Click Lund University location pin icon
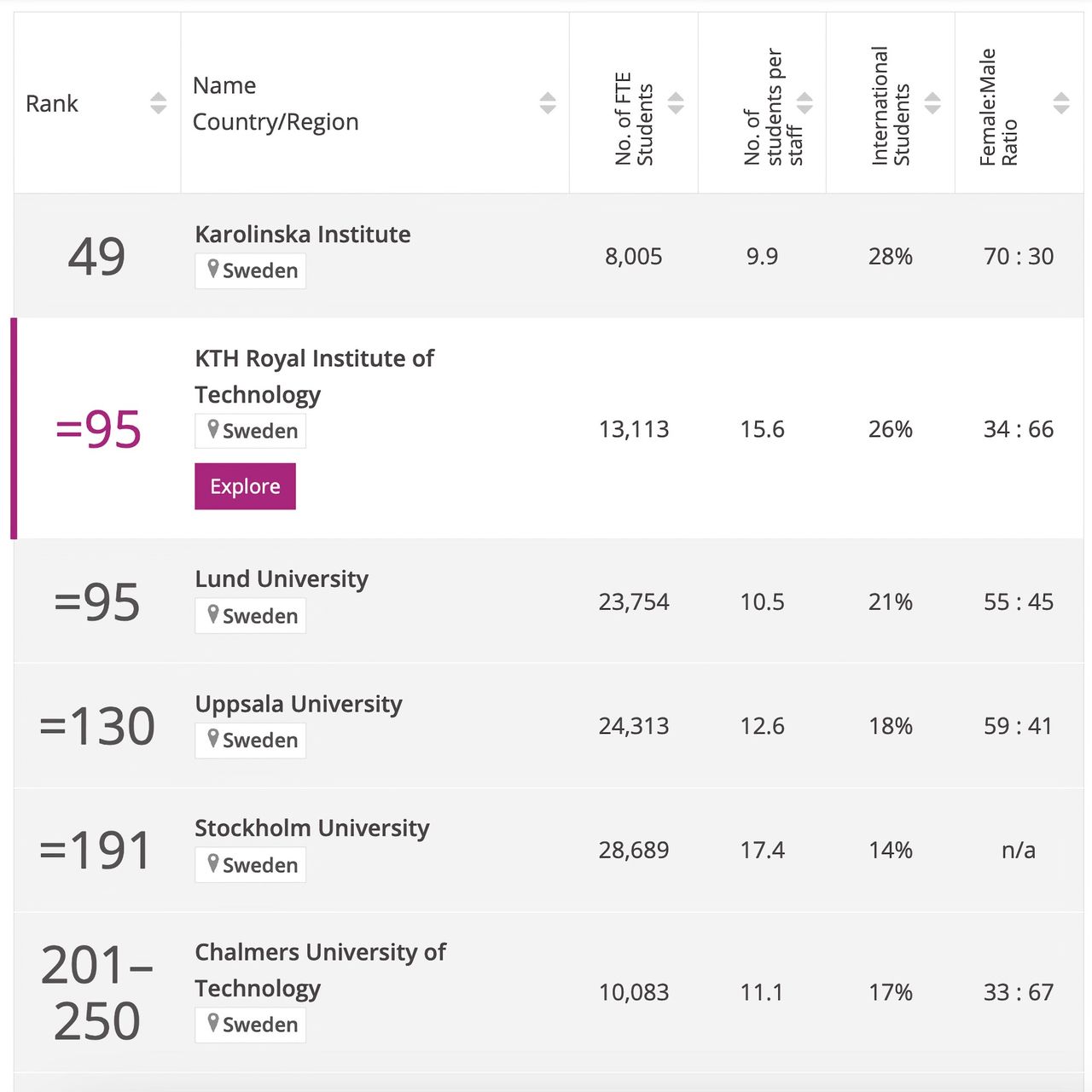The image size is (1092, 1092). (x=213, y=614)
